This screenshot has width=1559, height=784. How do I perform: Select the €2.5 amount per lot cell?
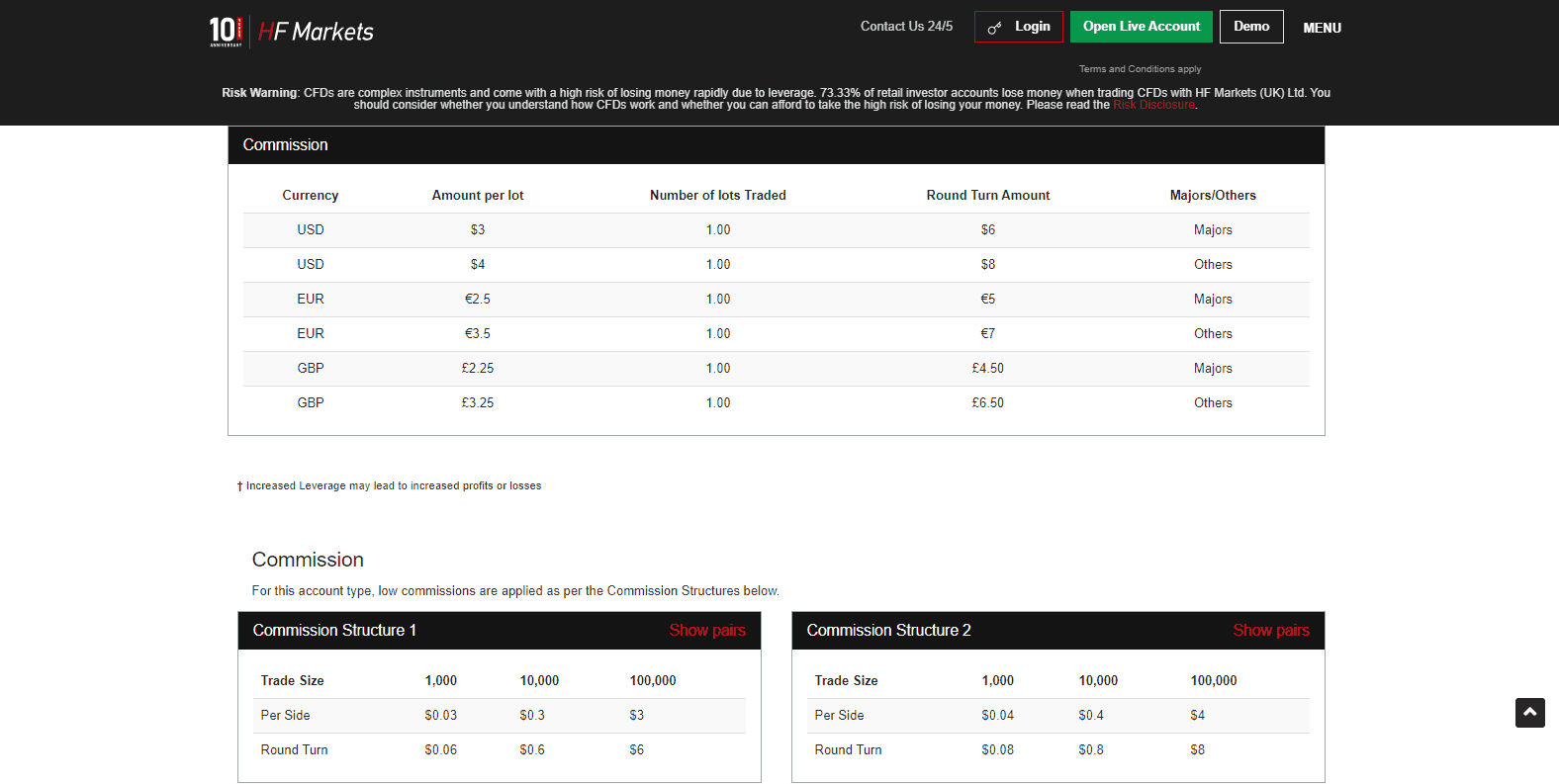478,300
